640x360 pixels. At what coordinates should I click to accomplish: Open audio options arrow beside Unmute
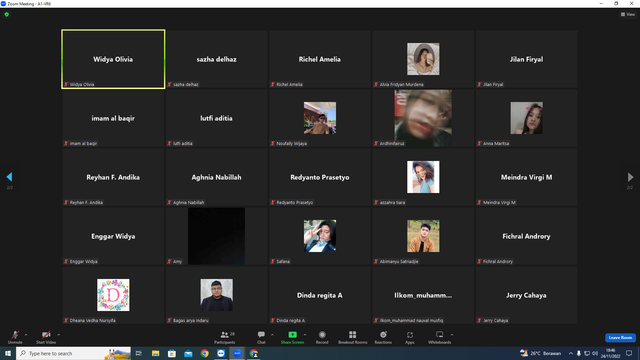point(26,335)
